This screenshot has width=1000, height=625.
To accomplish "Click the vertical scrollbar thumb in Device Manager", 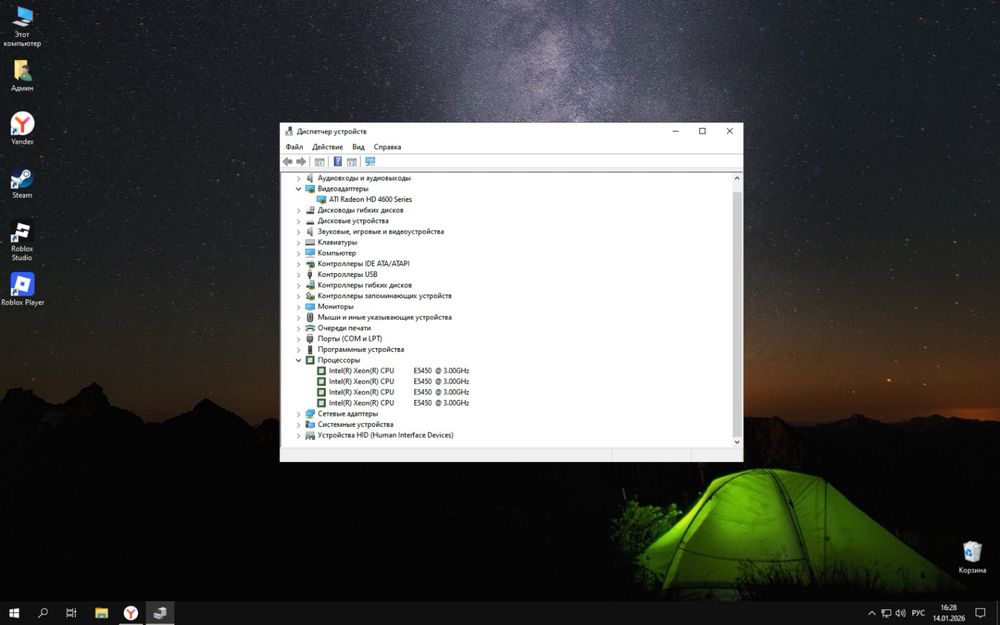I will 737,314.
